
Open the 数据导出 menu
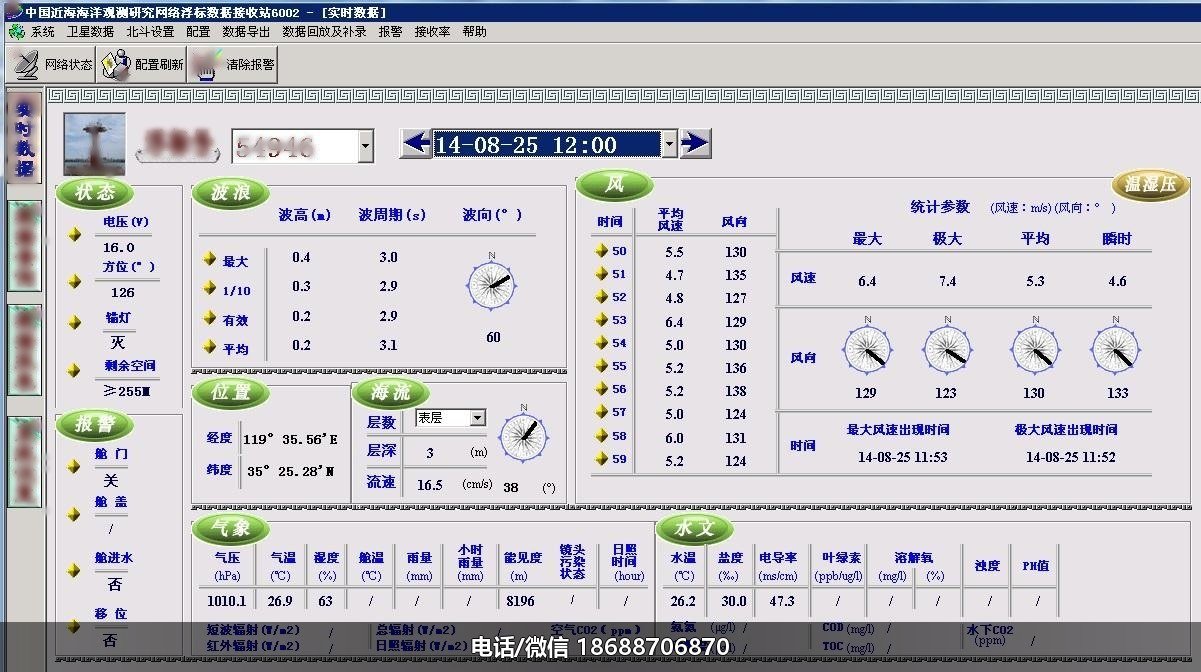(246, 32)
